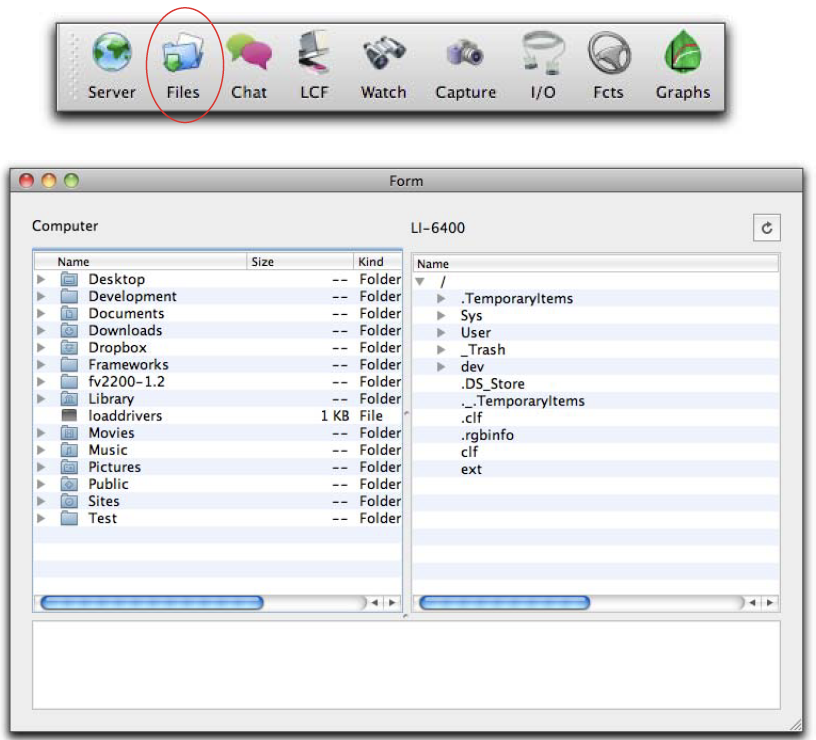This screenshot has height=740, width=816.
Task: Expand the _Trash directory
Action: [441, 350]
